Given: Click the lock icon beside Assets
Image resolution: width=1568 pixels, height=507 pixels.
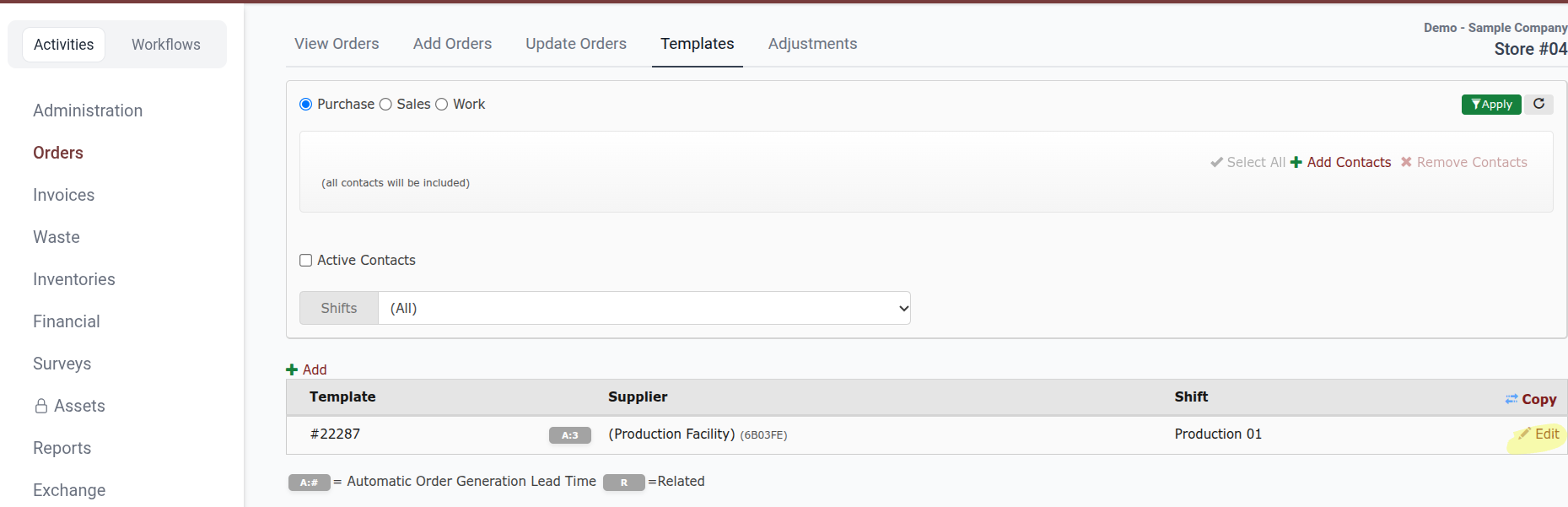Looking at the screenshot, I should [40, 406].
